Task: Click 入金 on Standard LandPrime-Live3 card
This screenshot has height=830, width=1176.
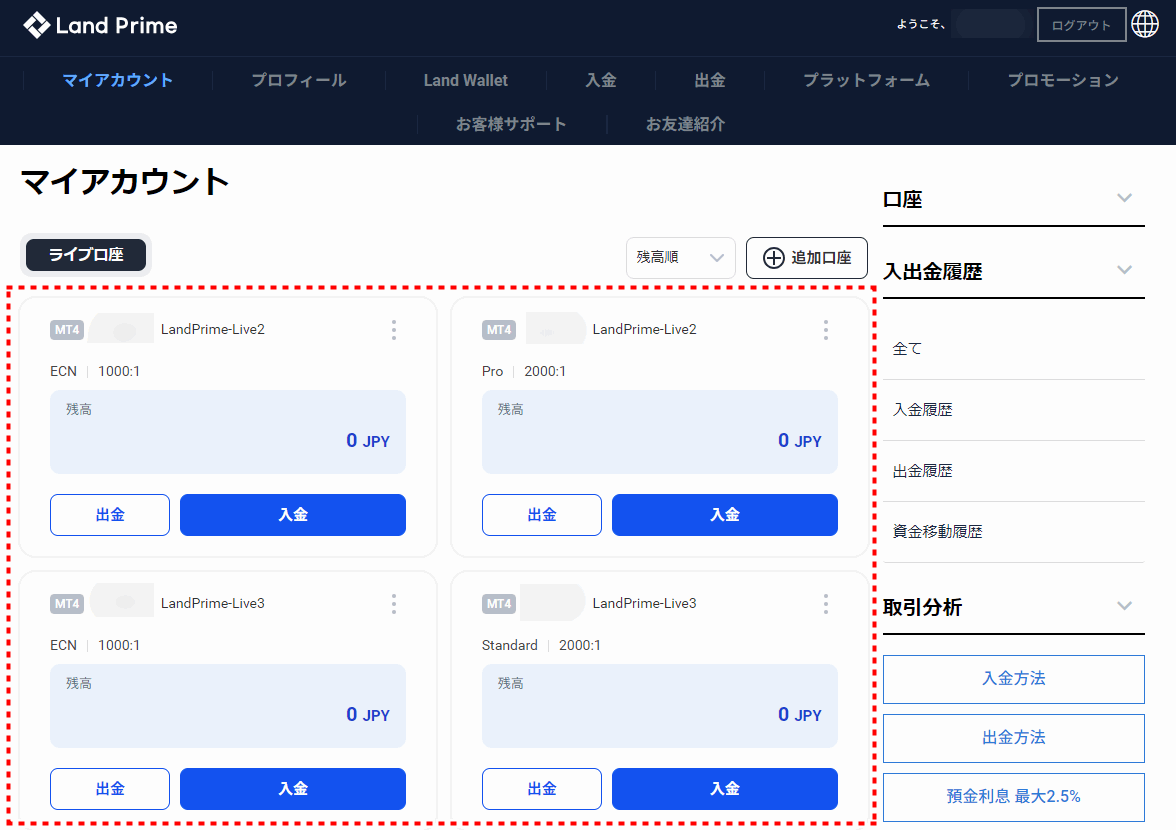Action: point(724,789)
